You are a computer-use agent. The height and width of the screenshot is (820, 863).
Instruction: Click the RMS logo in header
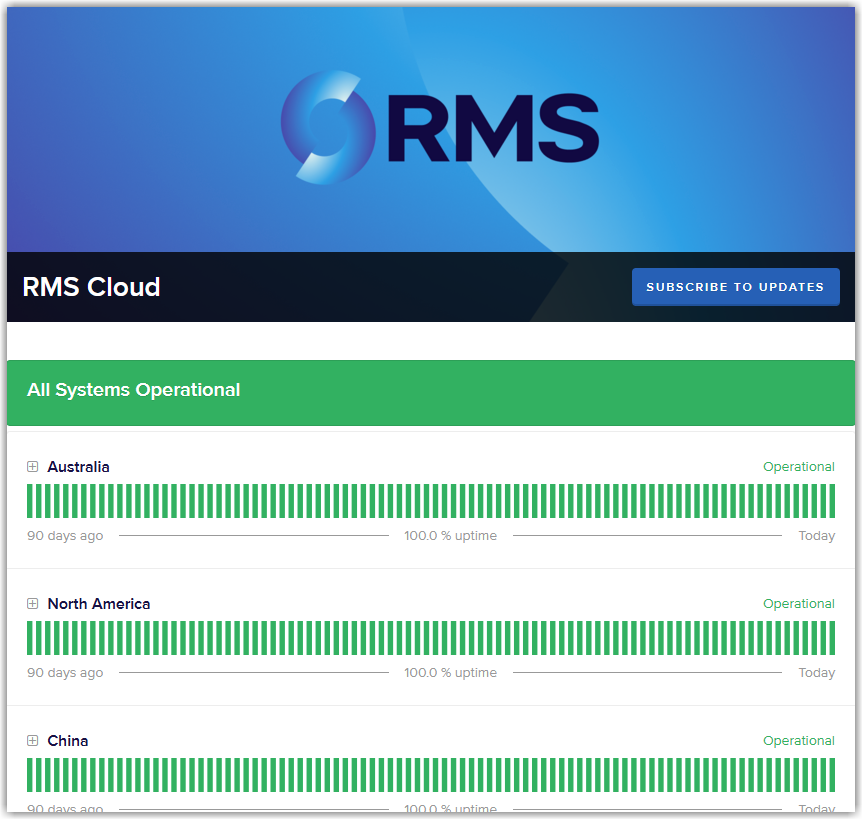pyautogui.click(x=439, y=127)
